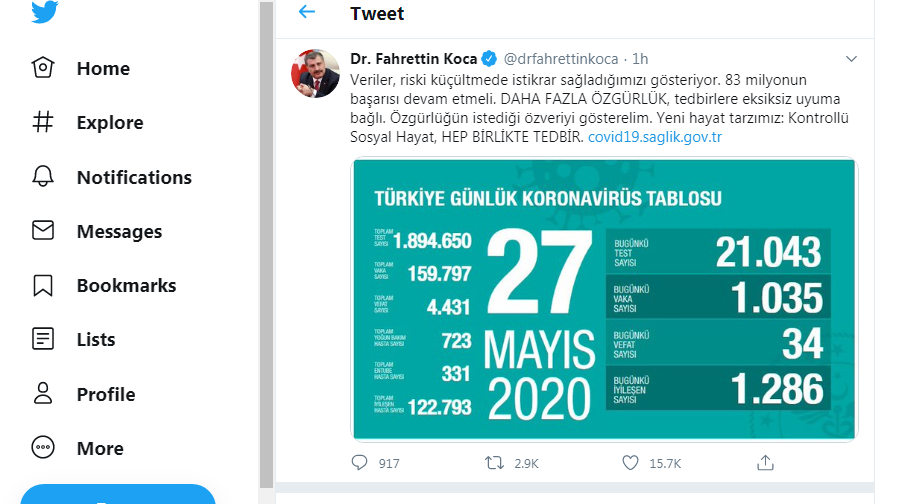Expand the tweet options chevron

(851, 59)
